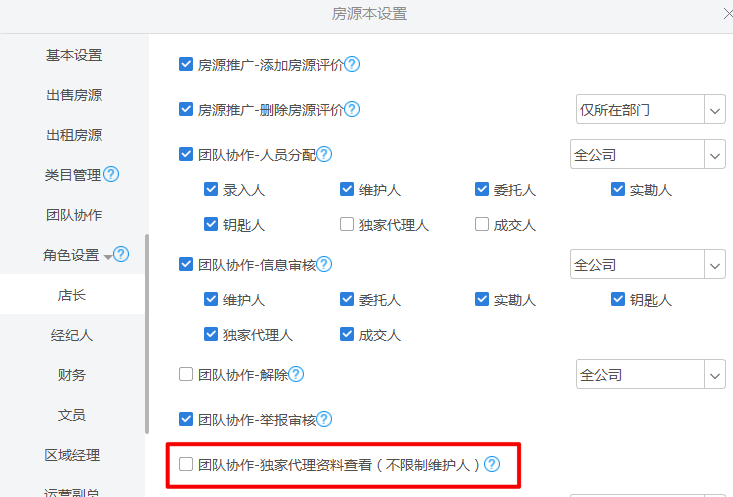Select 经纪人 role

click(72, 335)
